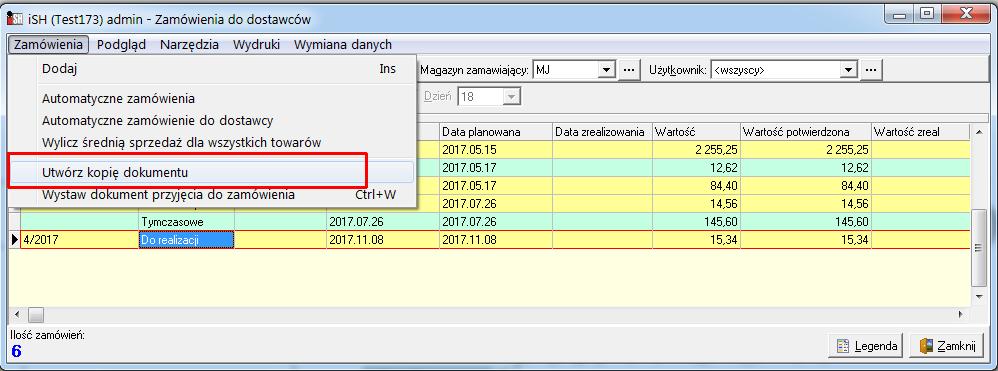998x371 pixels.
Task: Click the Użytkownik field showing <wszyscy>
Action: click(x=784, y=70)
